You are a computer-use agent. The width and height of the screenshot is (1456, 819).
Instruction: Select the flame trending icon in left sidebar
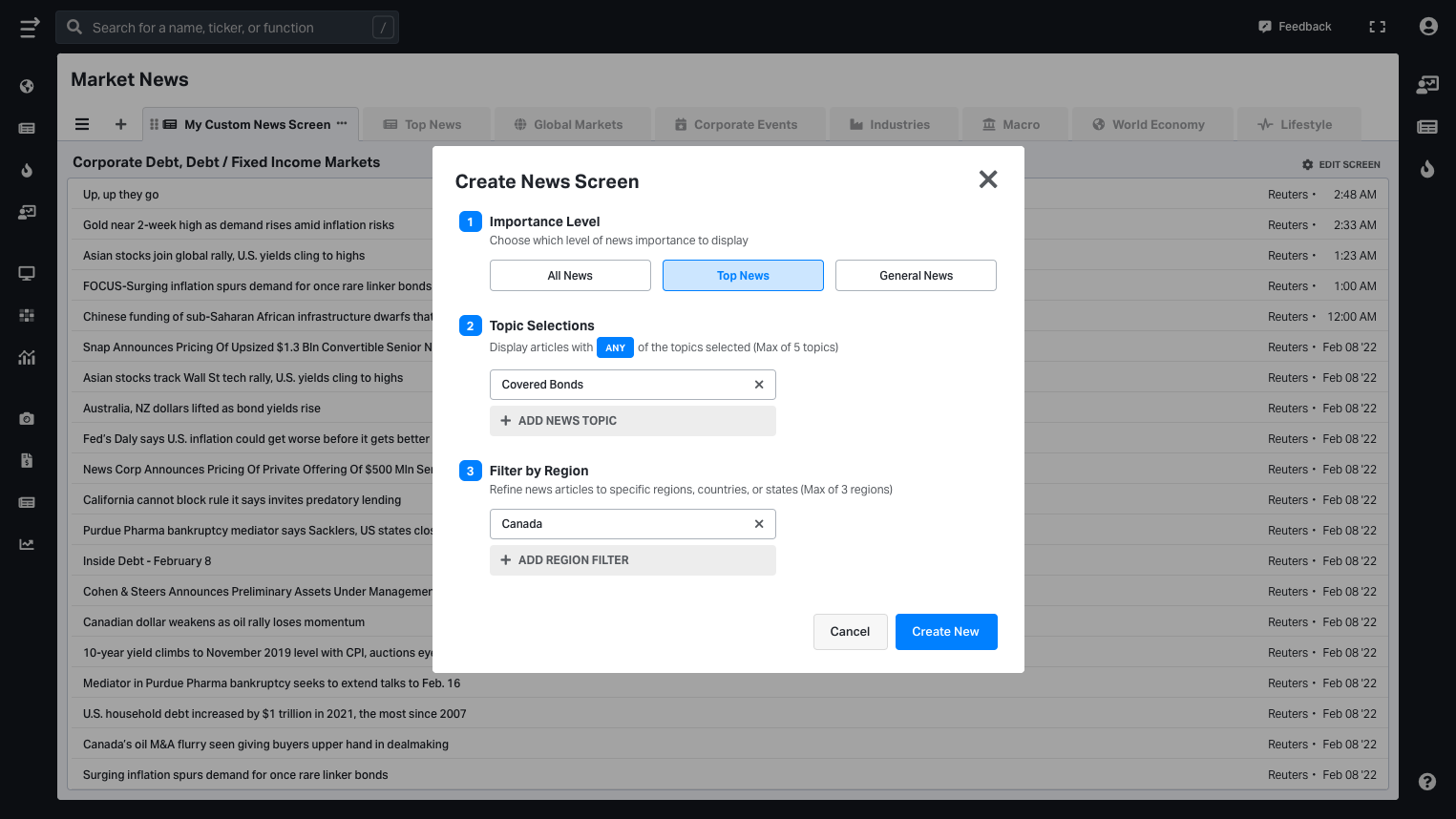[x=28, y=171]
